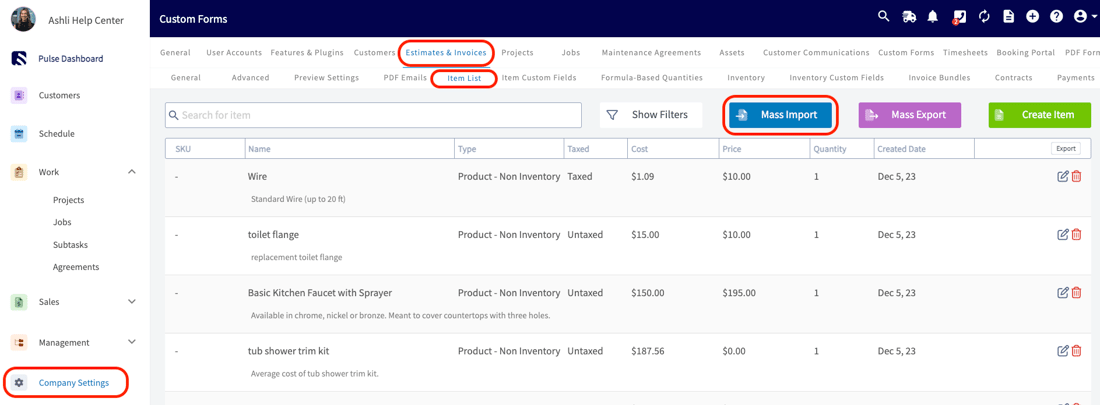
Task: Switch to the Customer Communications tab
Action: (x=816, y=53)
